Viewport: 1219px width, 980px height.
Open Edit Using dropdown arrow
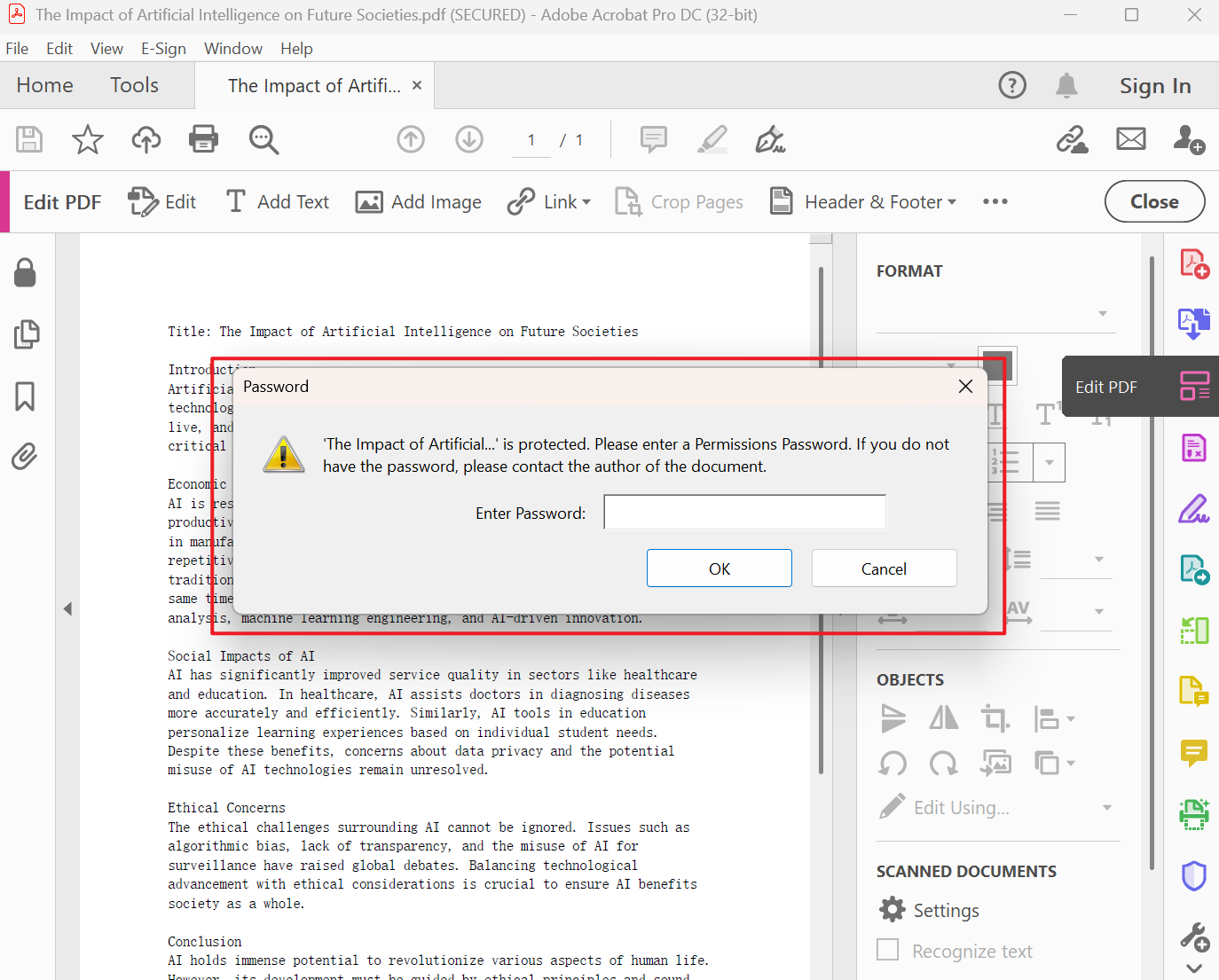pyautogui.click(x=1107, y=808)
